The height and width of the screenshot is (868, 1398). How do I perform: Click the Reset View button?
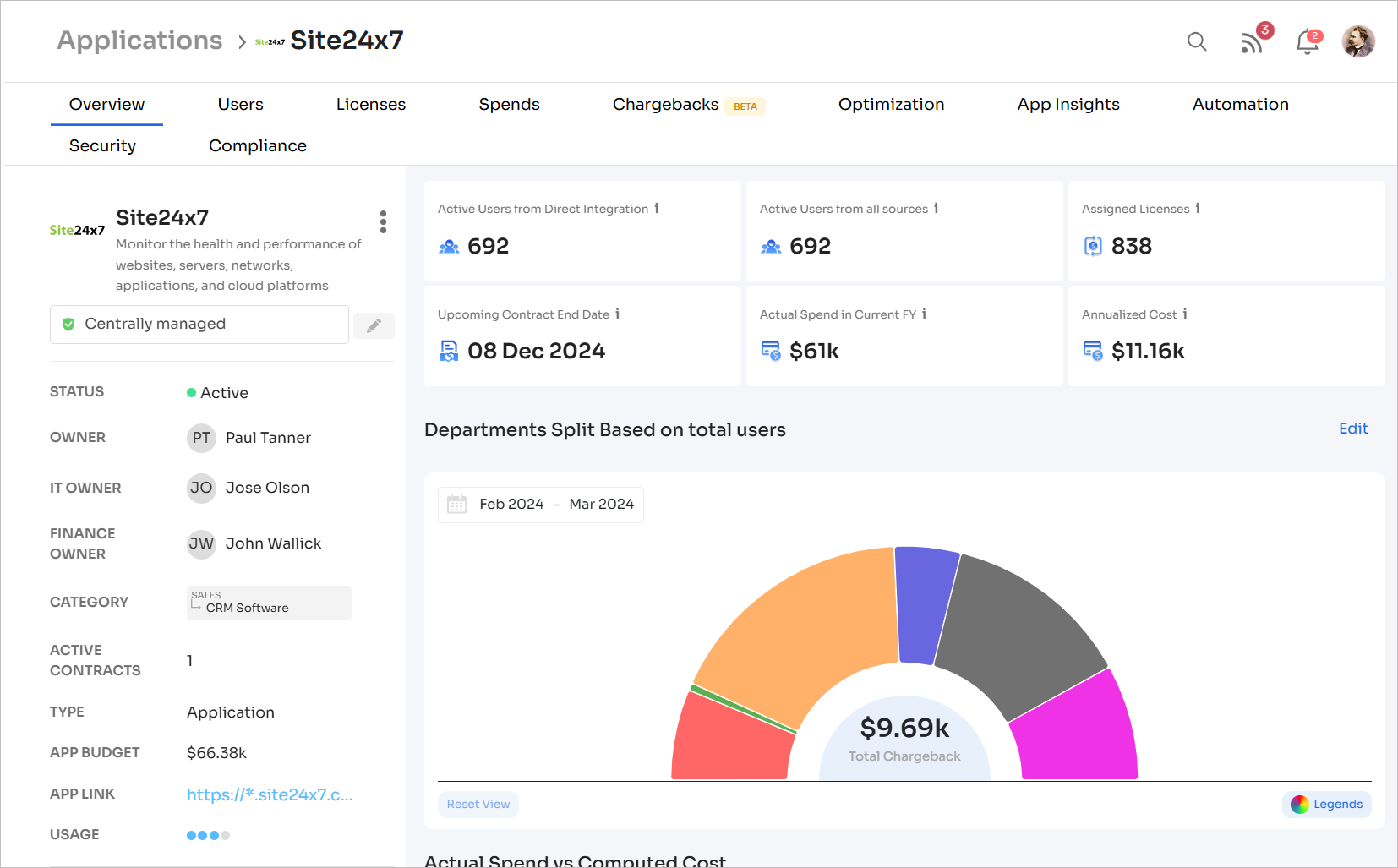click(x=478, y=805)
